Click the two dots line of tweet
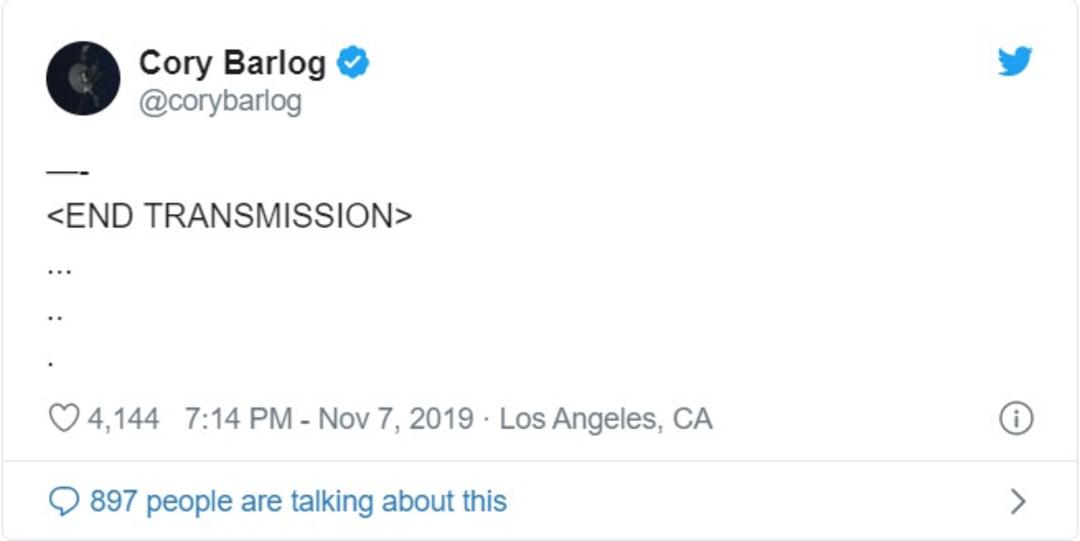1080x541 pixels. (x=55, y=318)
